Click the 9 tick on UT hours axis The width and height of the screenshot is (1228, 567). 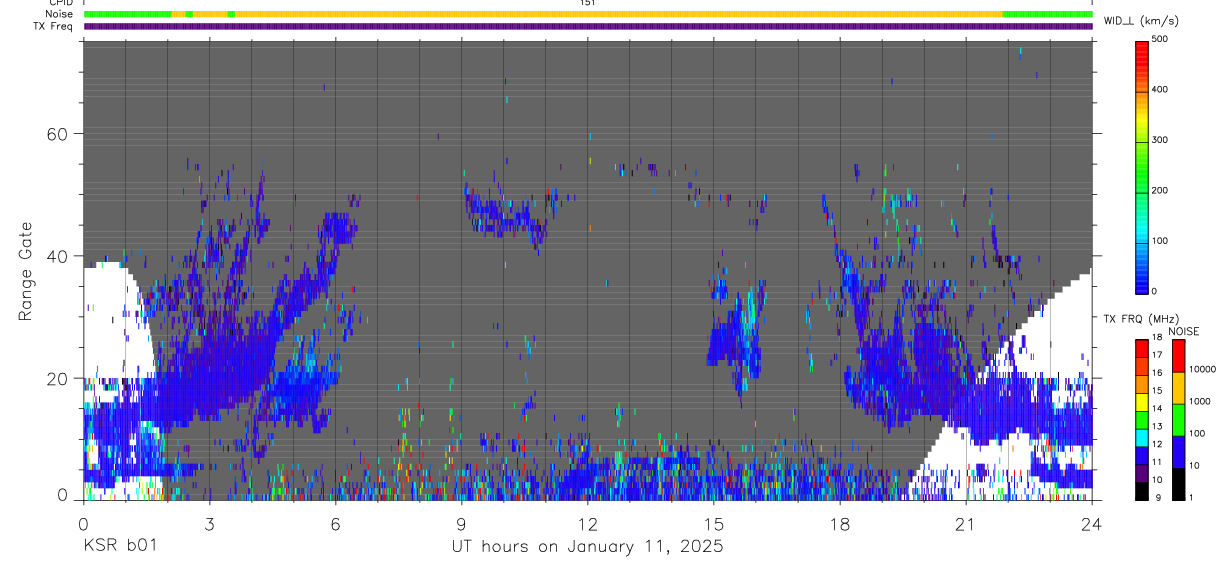coord(462,522)
